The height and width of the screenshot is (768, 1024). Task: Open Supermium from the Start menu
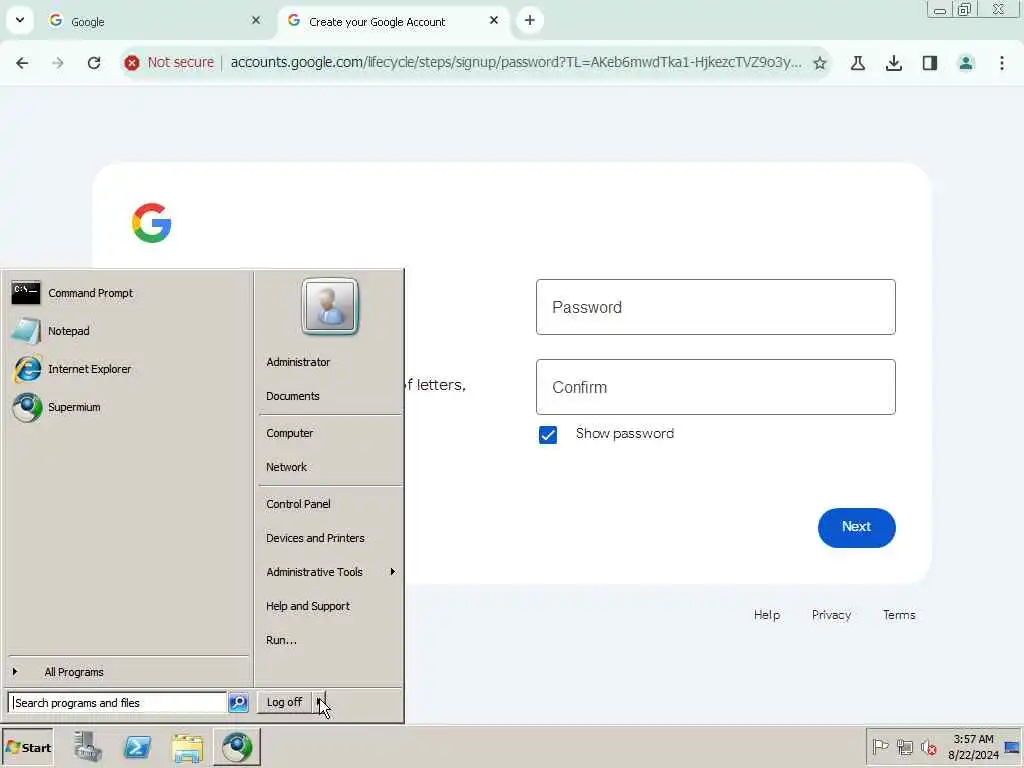(128, 407)
